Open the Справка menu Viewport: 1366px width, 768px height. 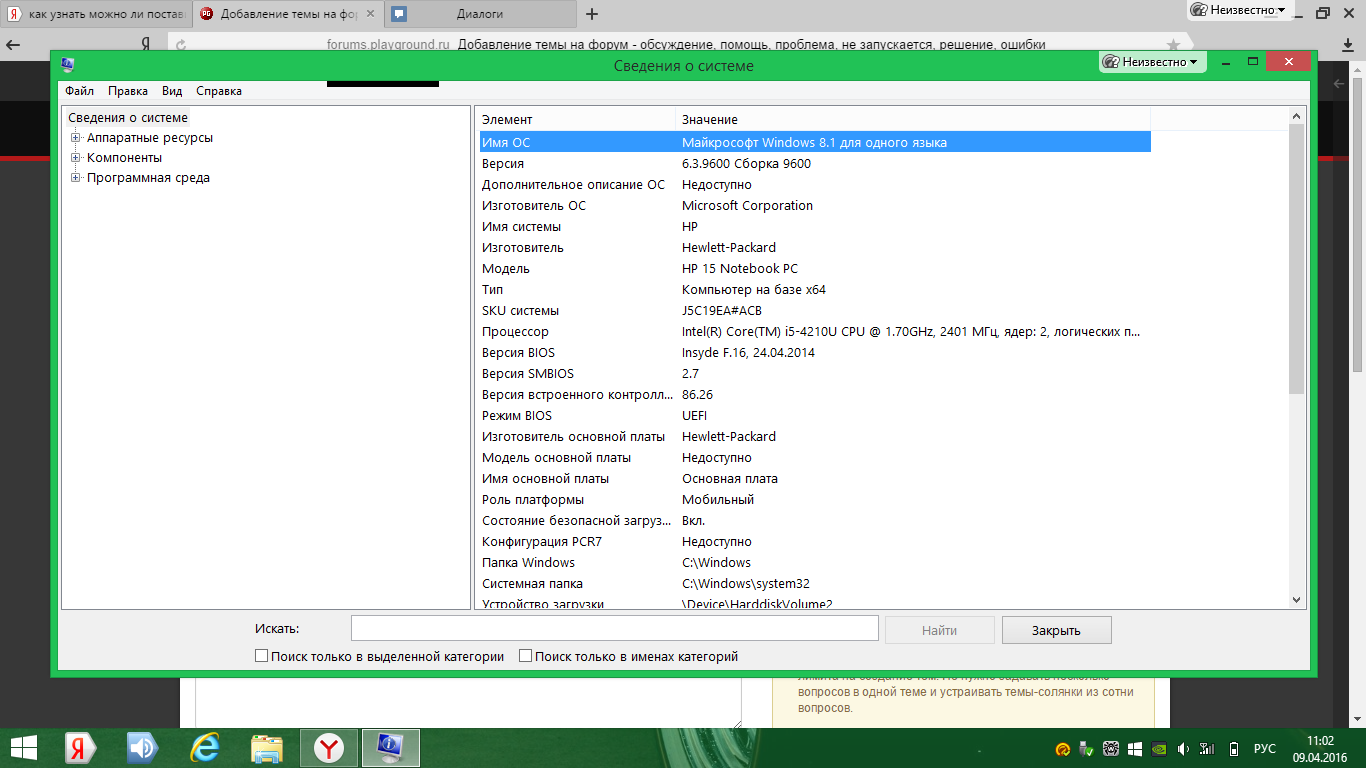coord(219,91)
